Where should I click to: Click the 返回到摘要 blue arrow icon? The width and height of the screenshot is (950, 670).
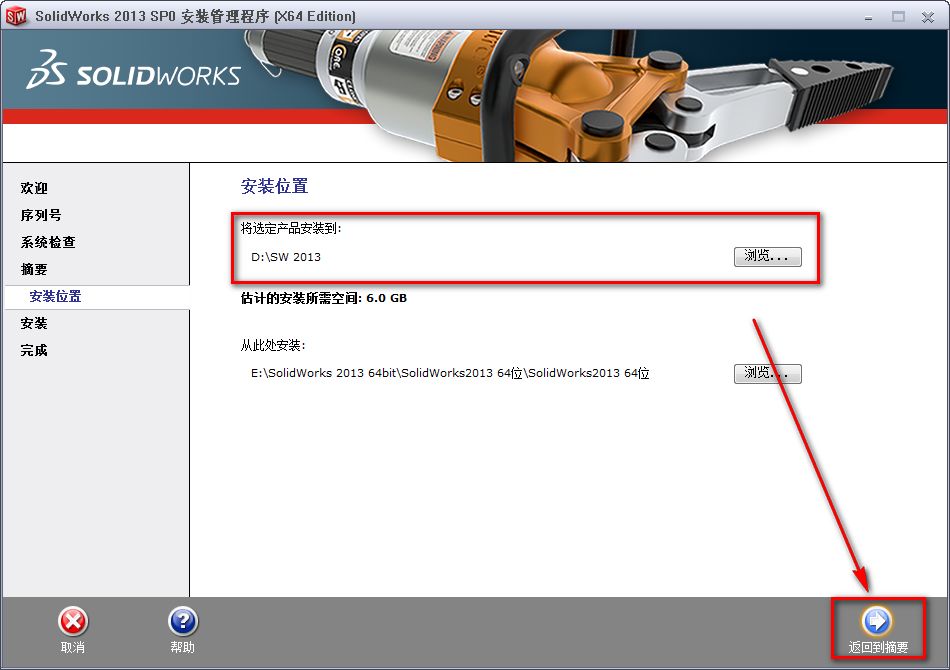[875, 623]
